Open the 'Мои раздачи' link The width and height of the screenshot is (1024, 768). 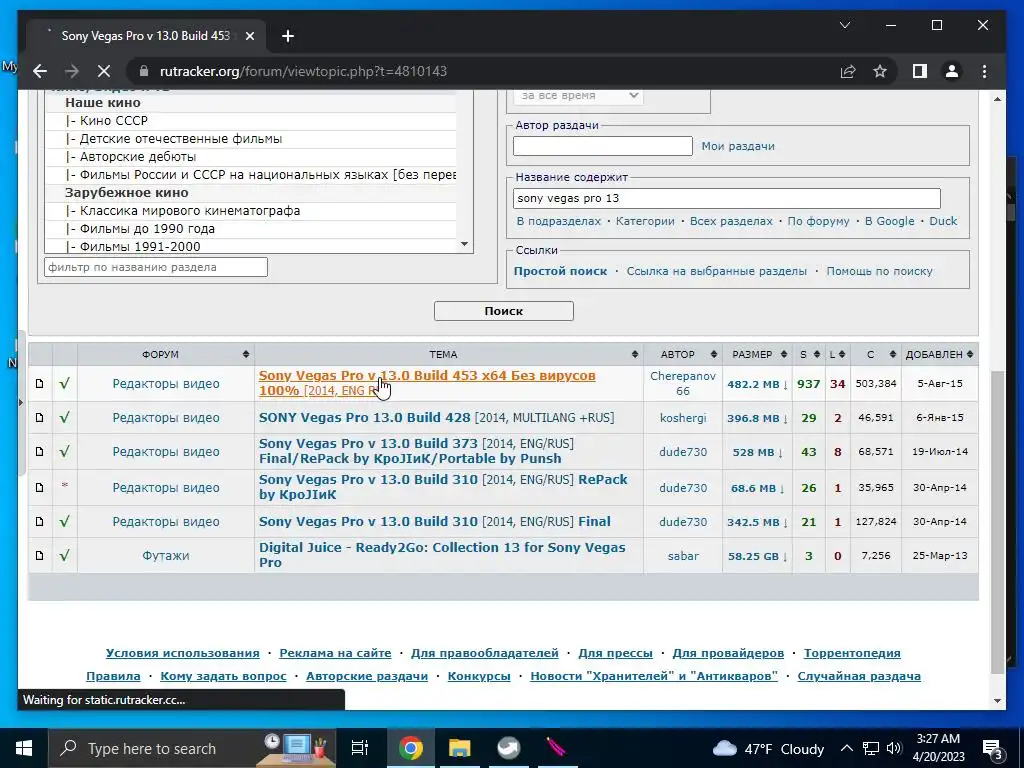point(738,146)
